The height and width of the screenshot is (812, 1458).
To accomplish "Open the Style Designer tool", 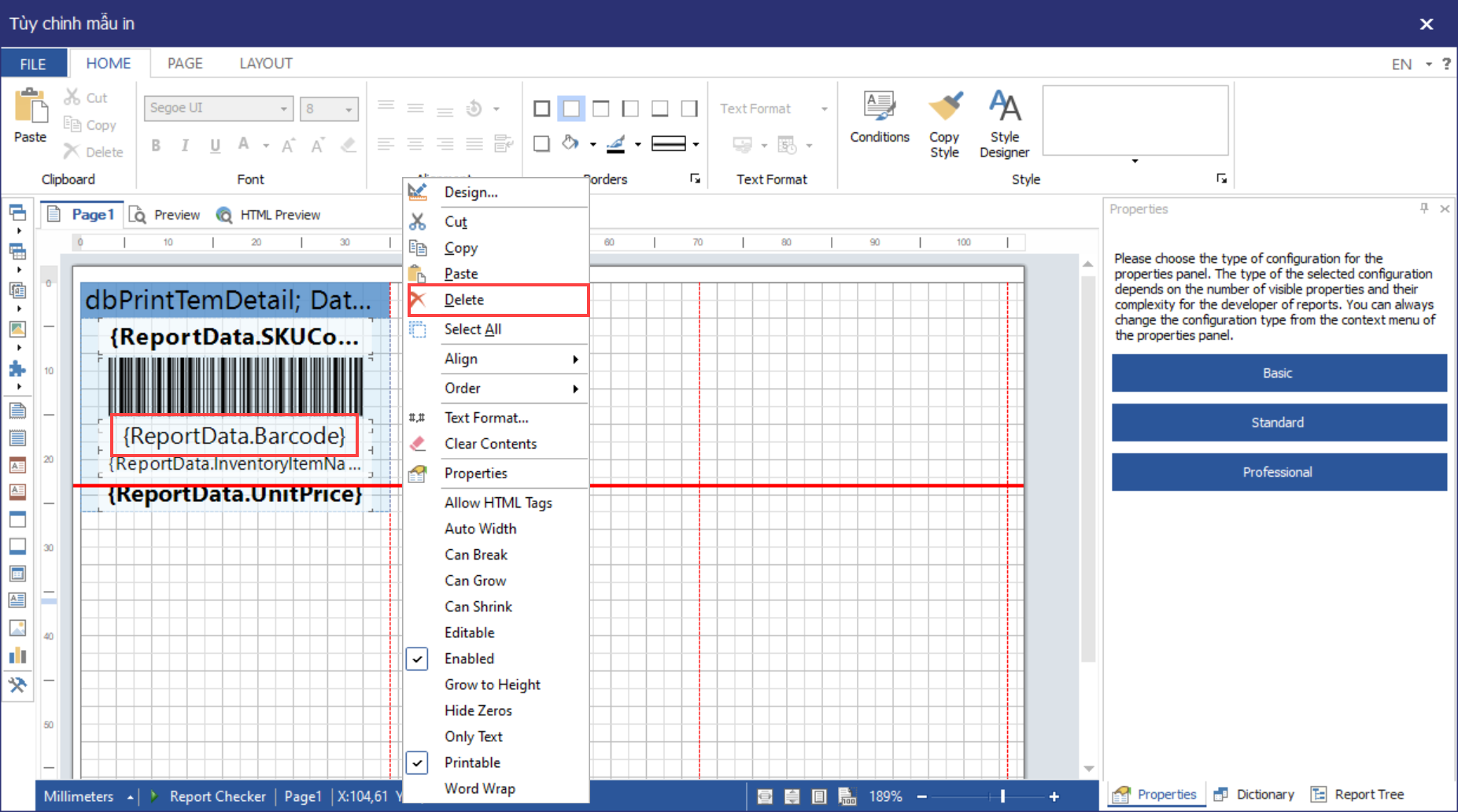I will [x=1004, y=107].
